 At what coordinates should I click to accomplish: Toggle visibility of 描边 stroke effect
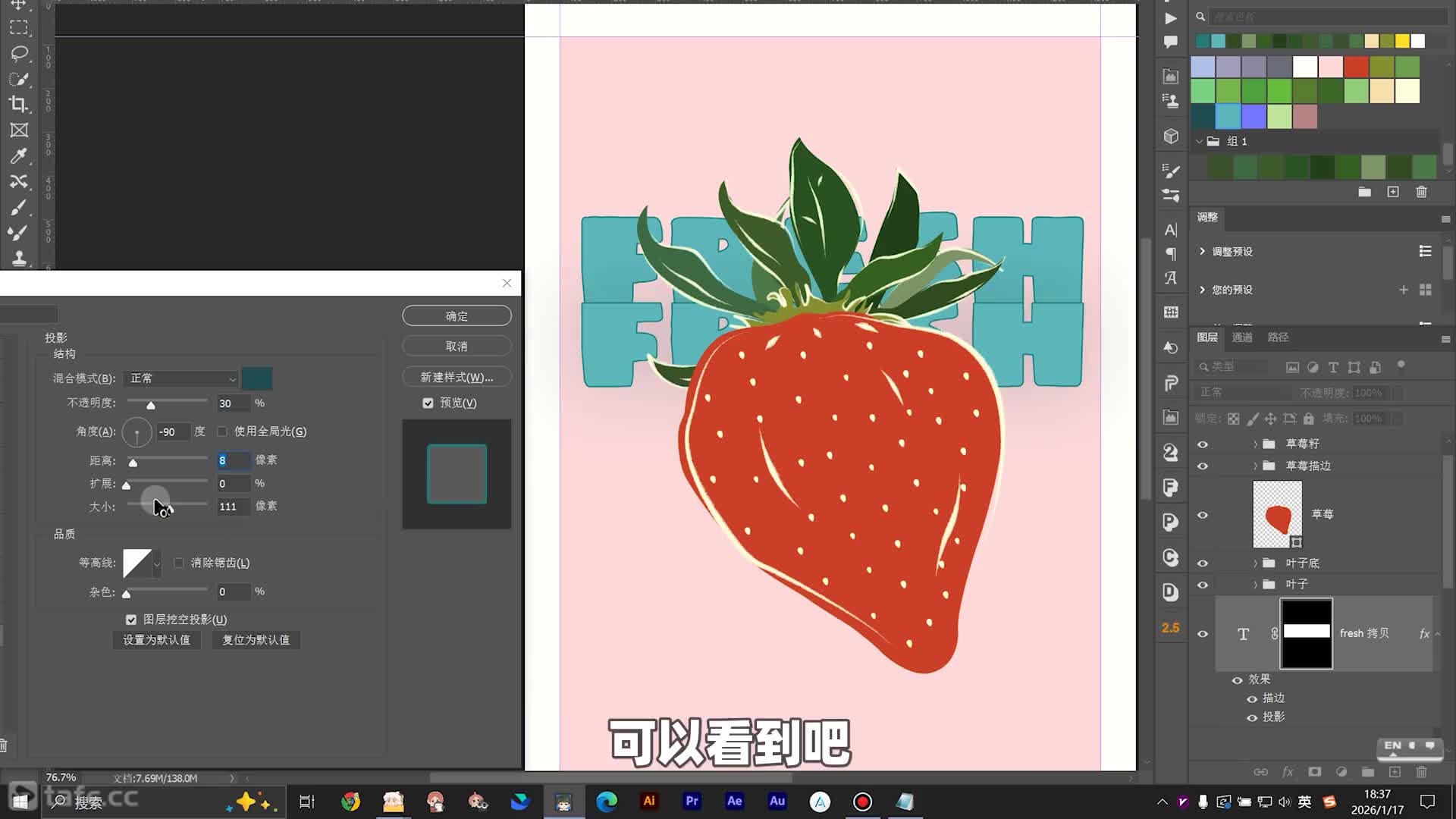click(x=1252, y=698)
